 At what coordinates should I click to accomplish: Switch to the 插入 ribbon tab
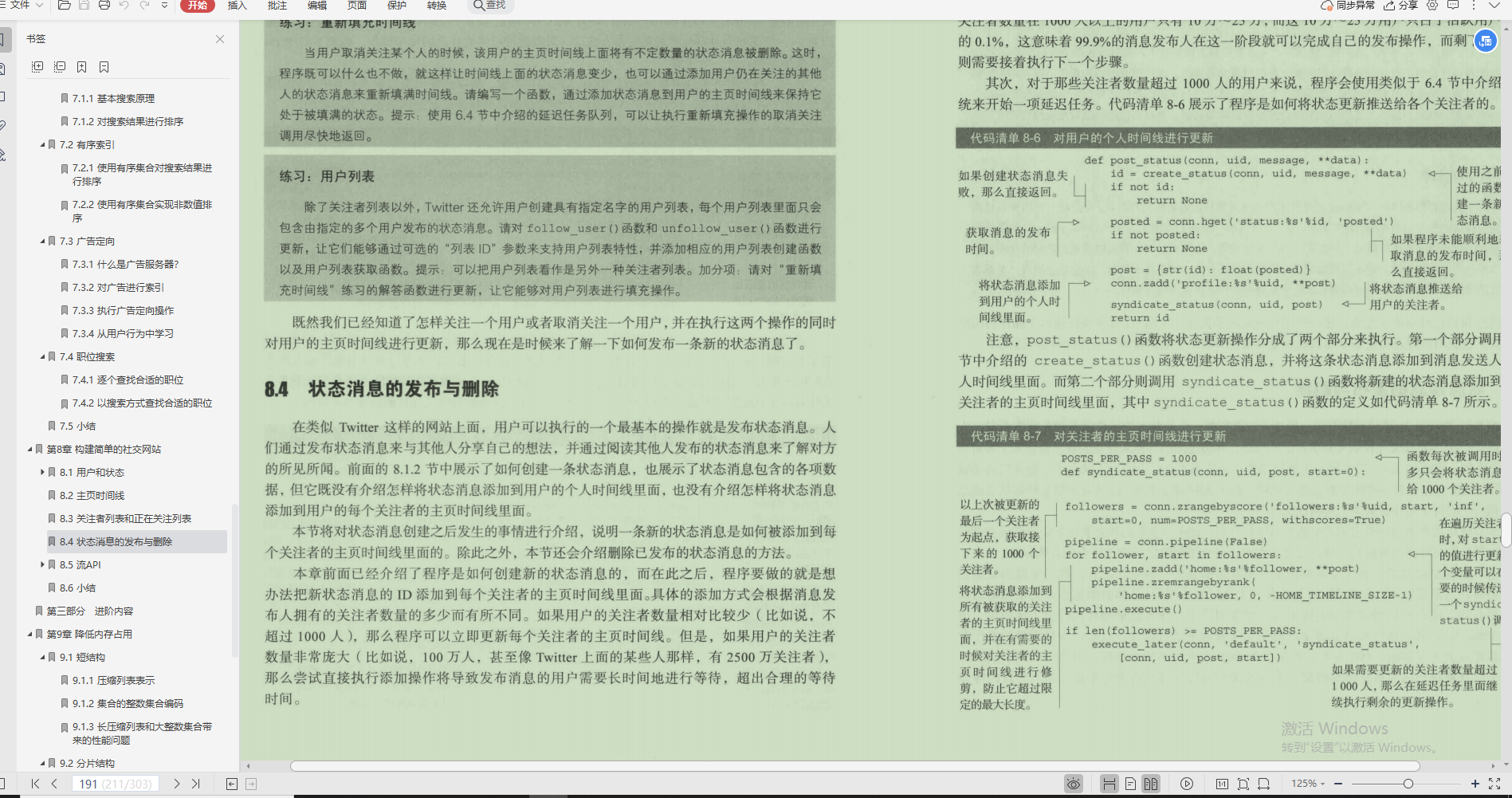[x=237, y=6]
